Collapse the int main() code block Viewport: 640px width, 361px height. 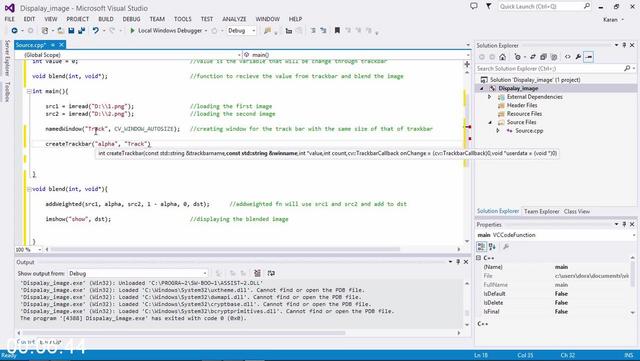click(29, 91)
